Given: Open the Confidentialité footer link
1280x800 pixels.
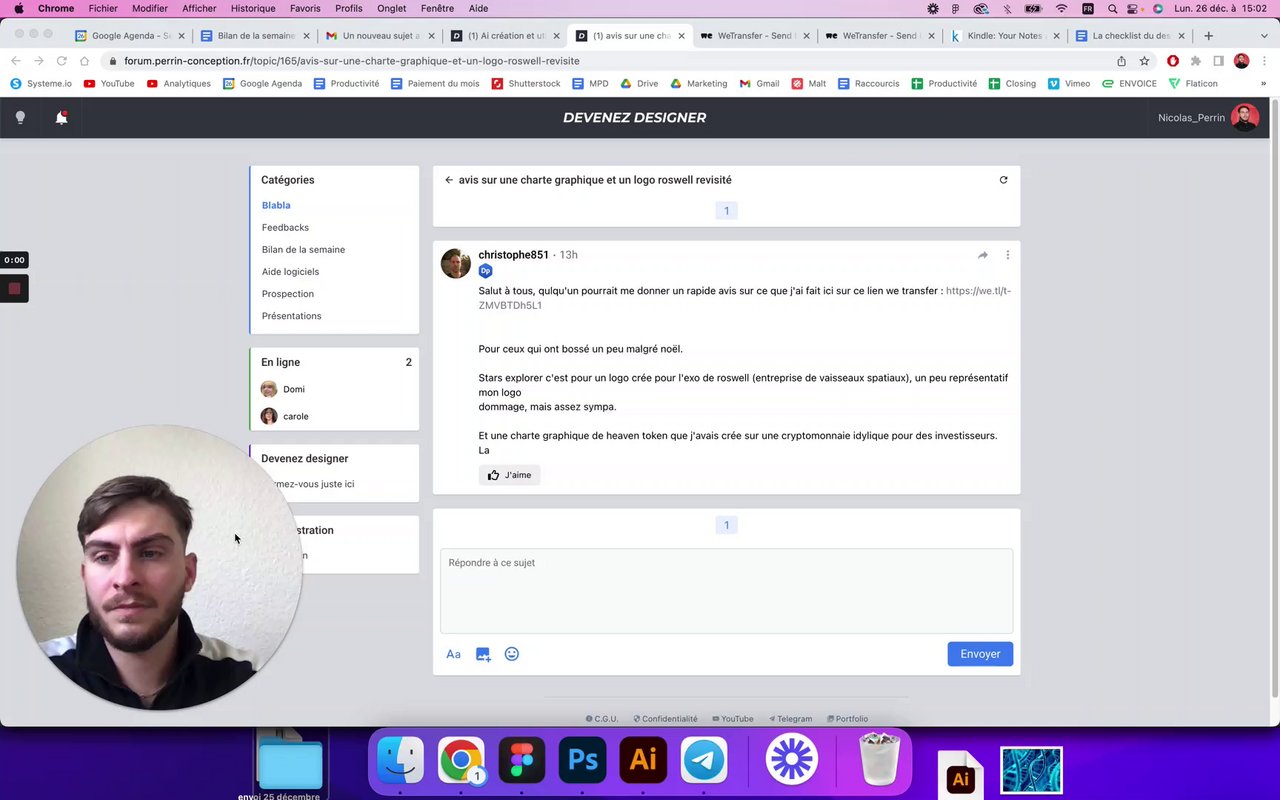Looking at the screenshot, I should 666,719.
